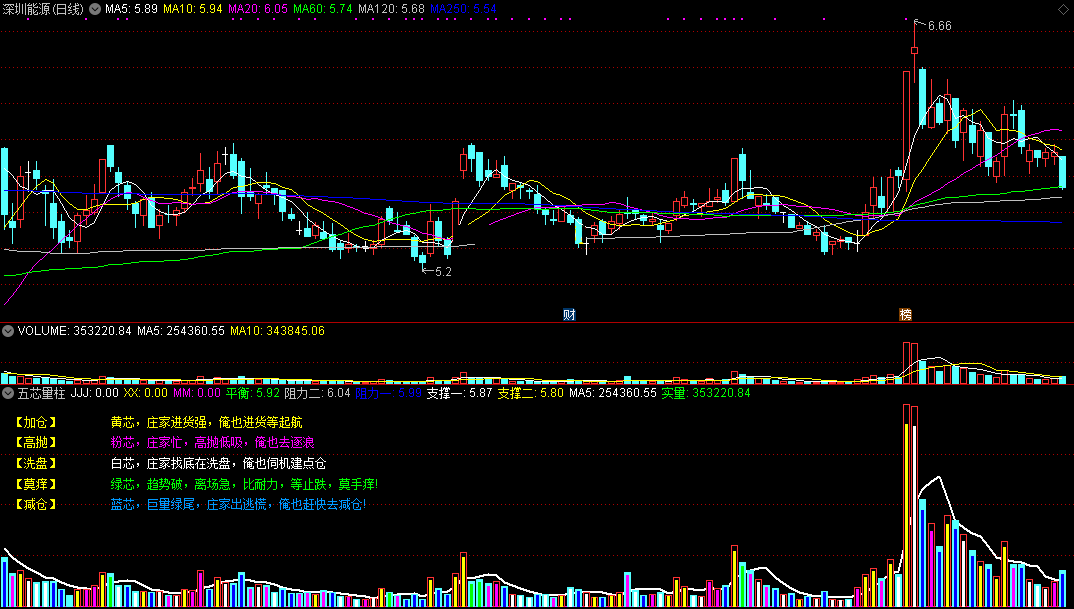Select the MA5: 5.89 indicator label
Screen dimensions: 1074x609
pyautogui.click(x=132, y=10)
